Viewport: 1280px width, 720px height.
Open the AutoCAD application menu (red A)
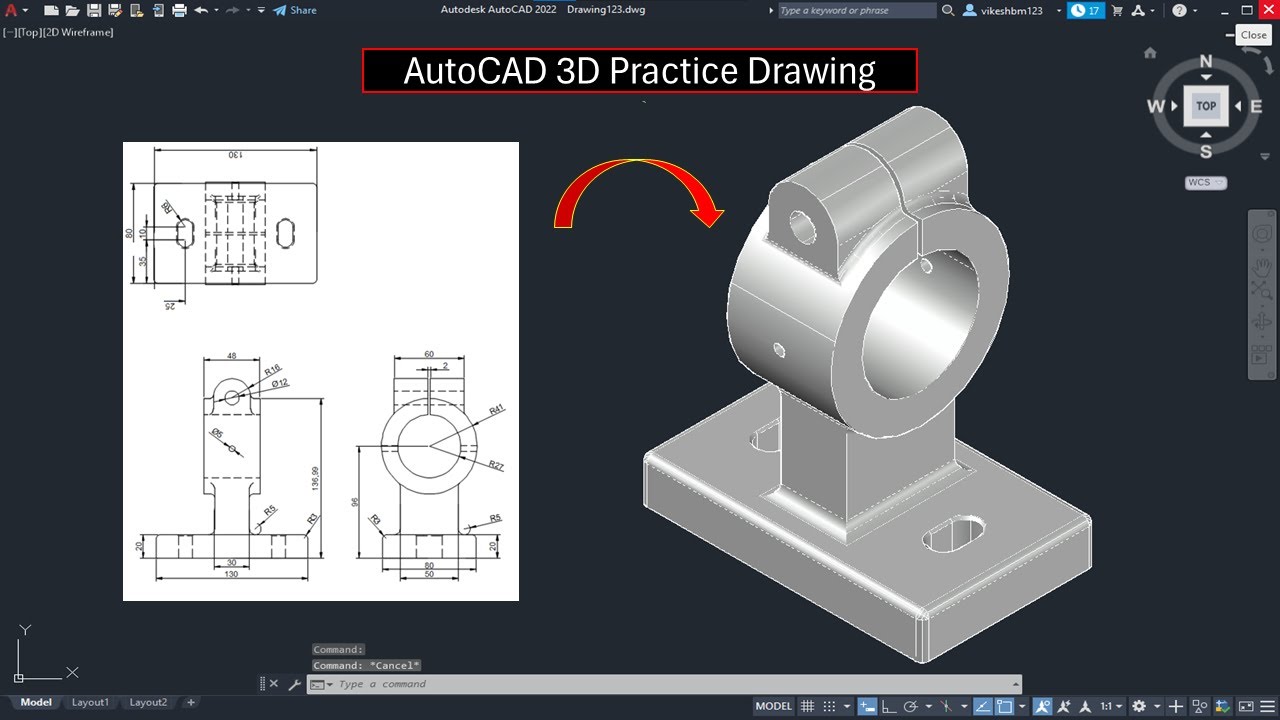point(11,10)
